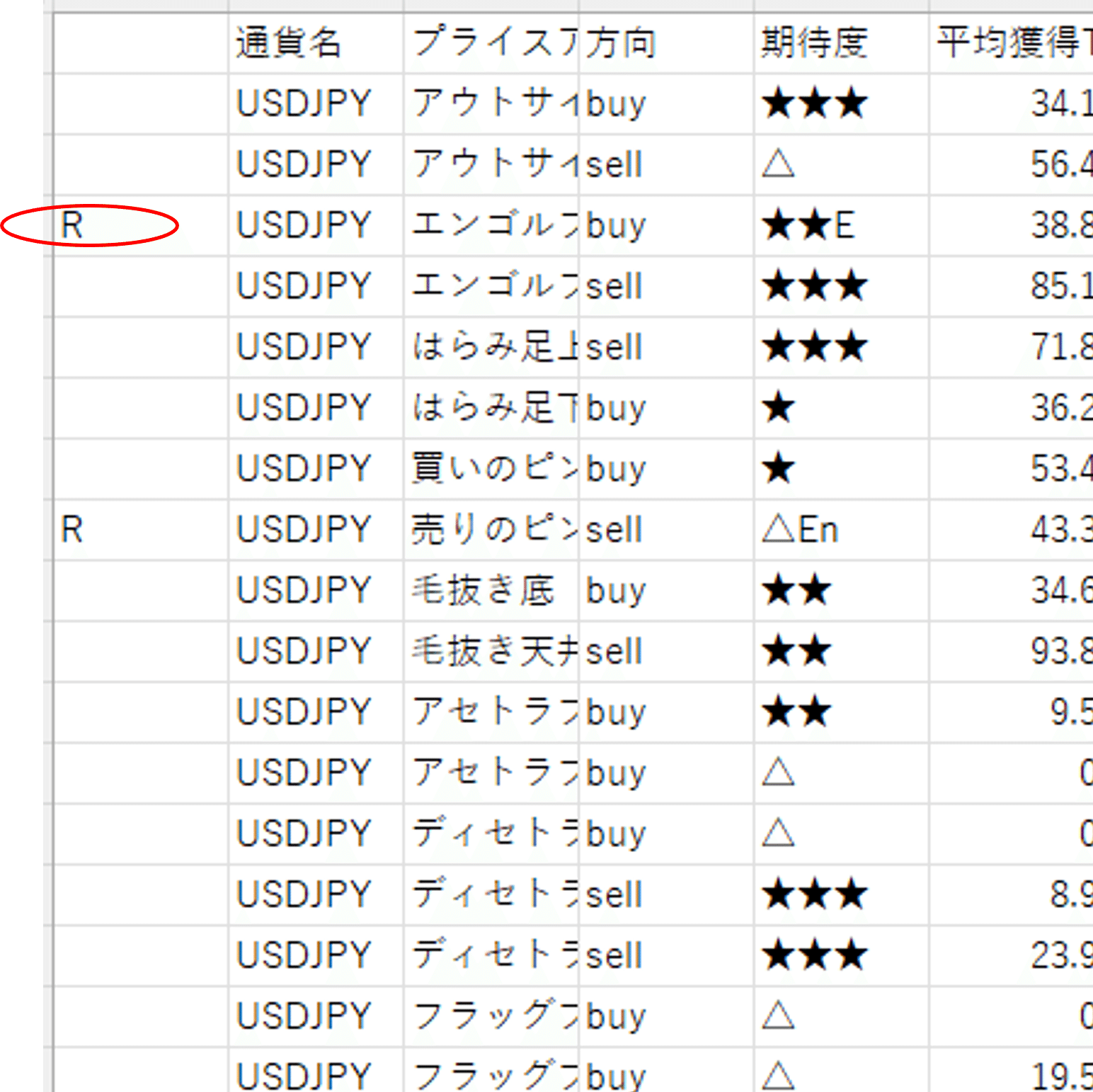Screen dimensions: 1093x1092
Task: Click the ディセトラ cell in the 23.9 row
Action: [x=491, y=955]
